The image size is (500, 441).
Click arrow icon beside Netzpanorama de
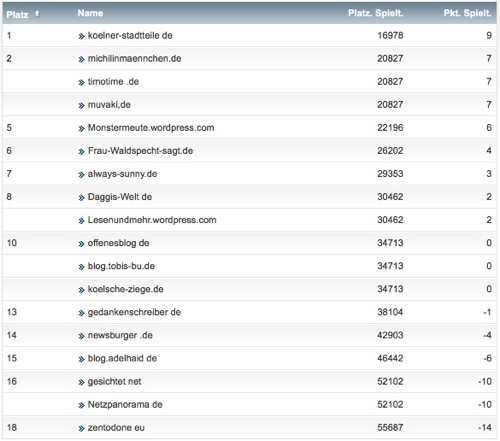(x=81, y=406)
